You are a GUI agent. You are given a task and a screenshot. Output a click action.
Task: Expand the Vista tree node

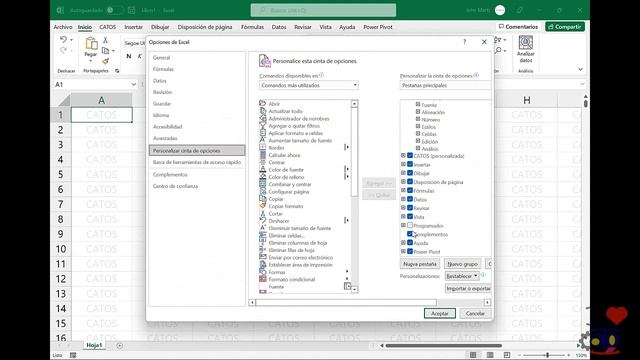(403, 217)
